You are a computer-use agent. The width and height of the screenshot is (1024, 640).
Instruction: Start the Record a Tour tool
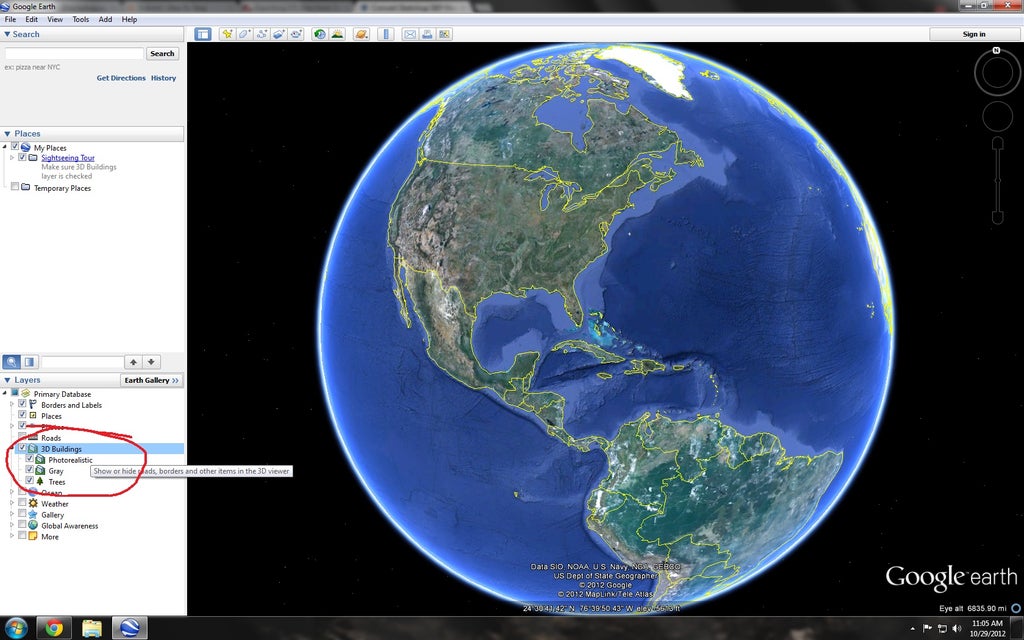tap(296, 34)
